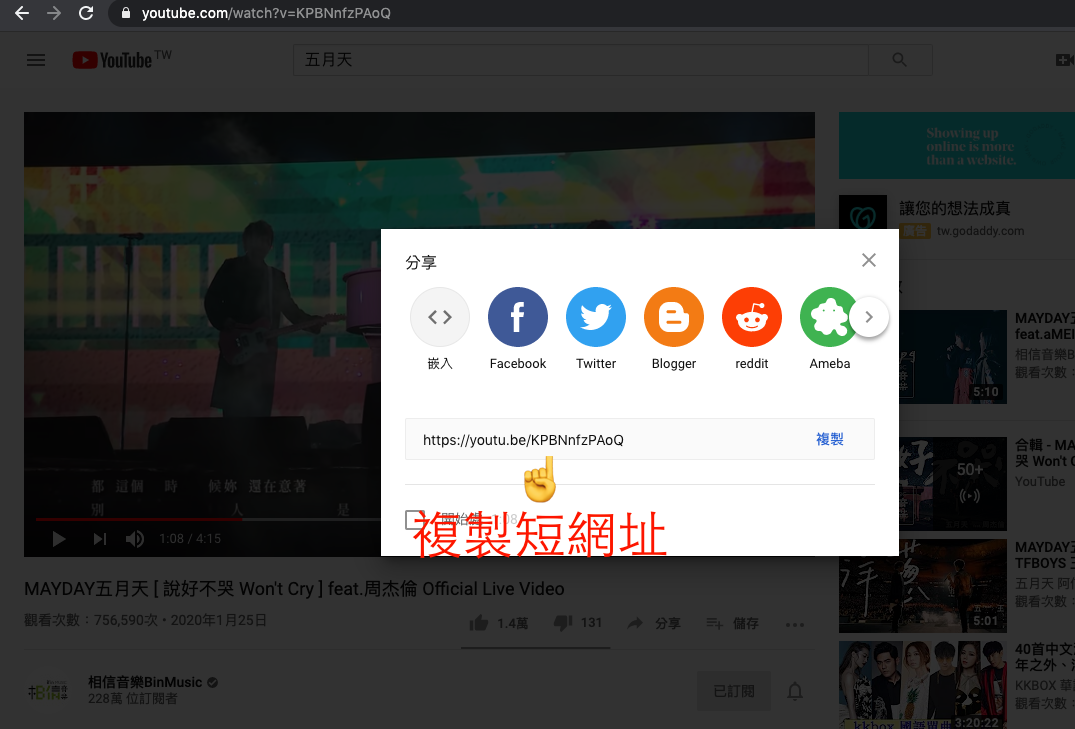Close the share (分享) dialog

pyautogui.click(x=869, y=260)
